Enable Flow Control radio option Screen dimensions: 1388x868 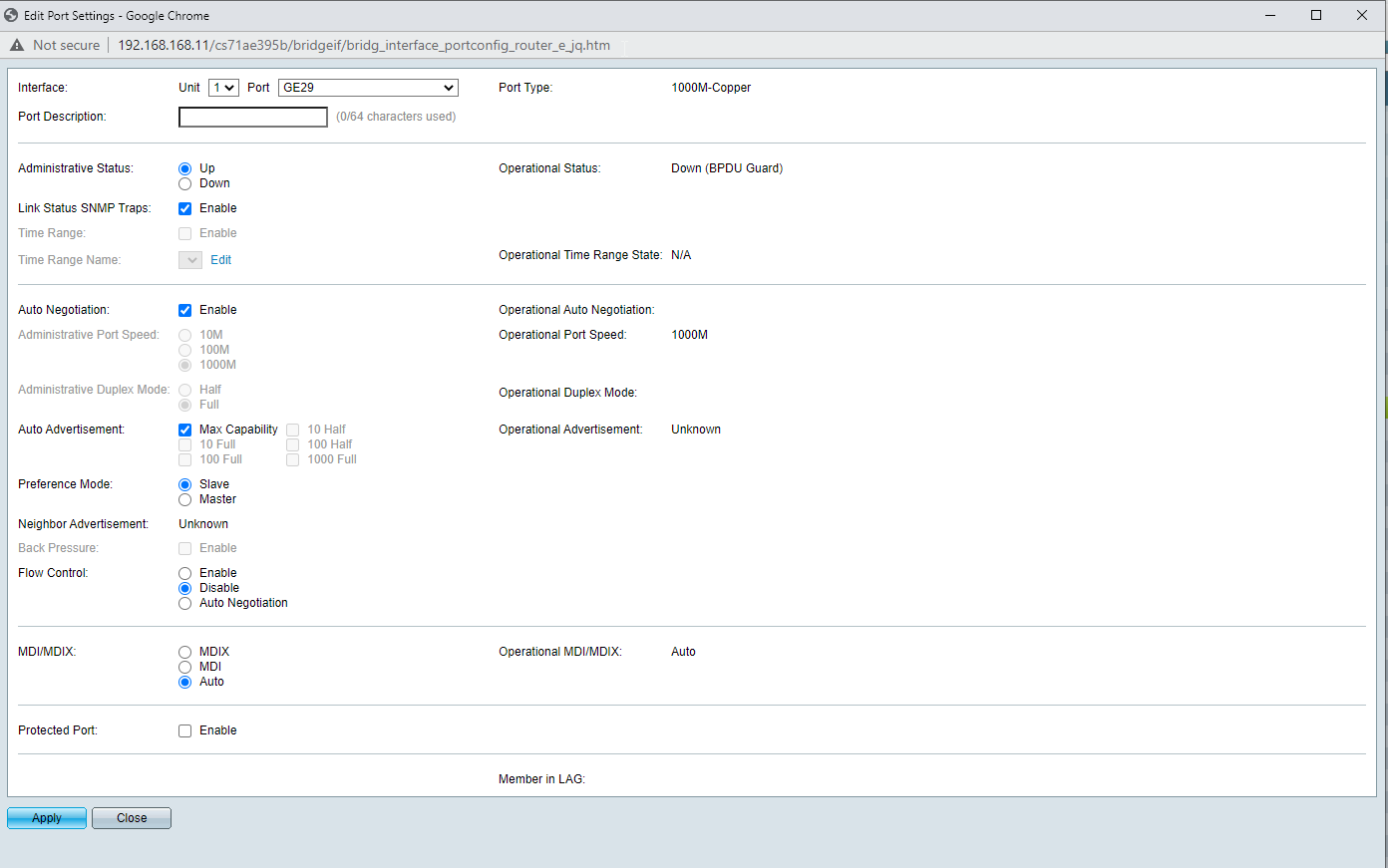click(185, 574)
